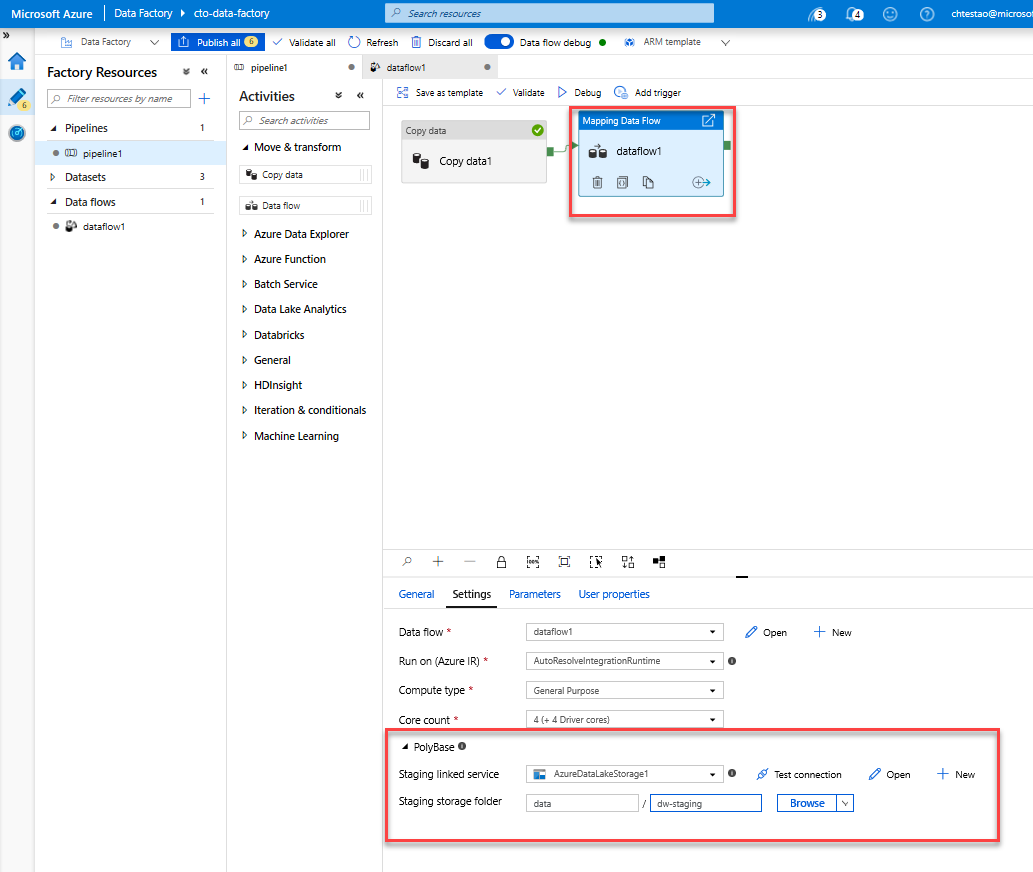Open the Data Factory home icon
The height and width of the screenshot is (872, 1033).
tap(17, 61)
